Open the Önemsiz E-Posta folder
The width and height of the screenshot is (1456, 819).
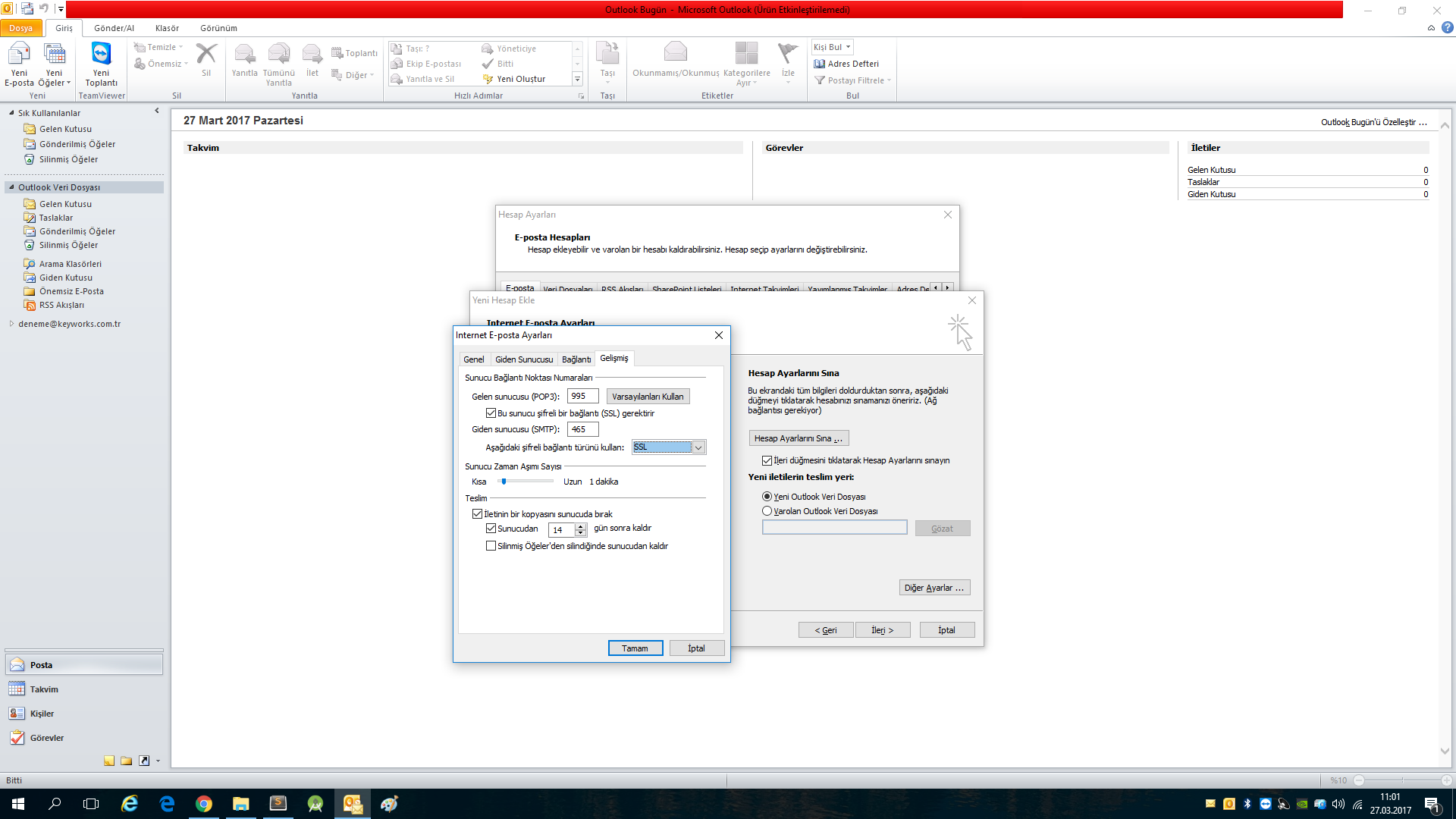pos(71,291)
